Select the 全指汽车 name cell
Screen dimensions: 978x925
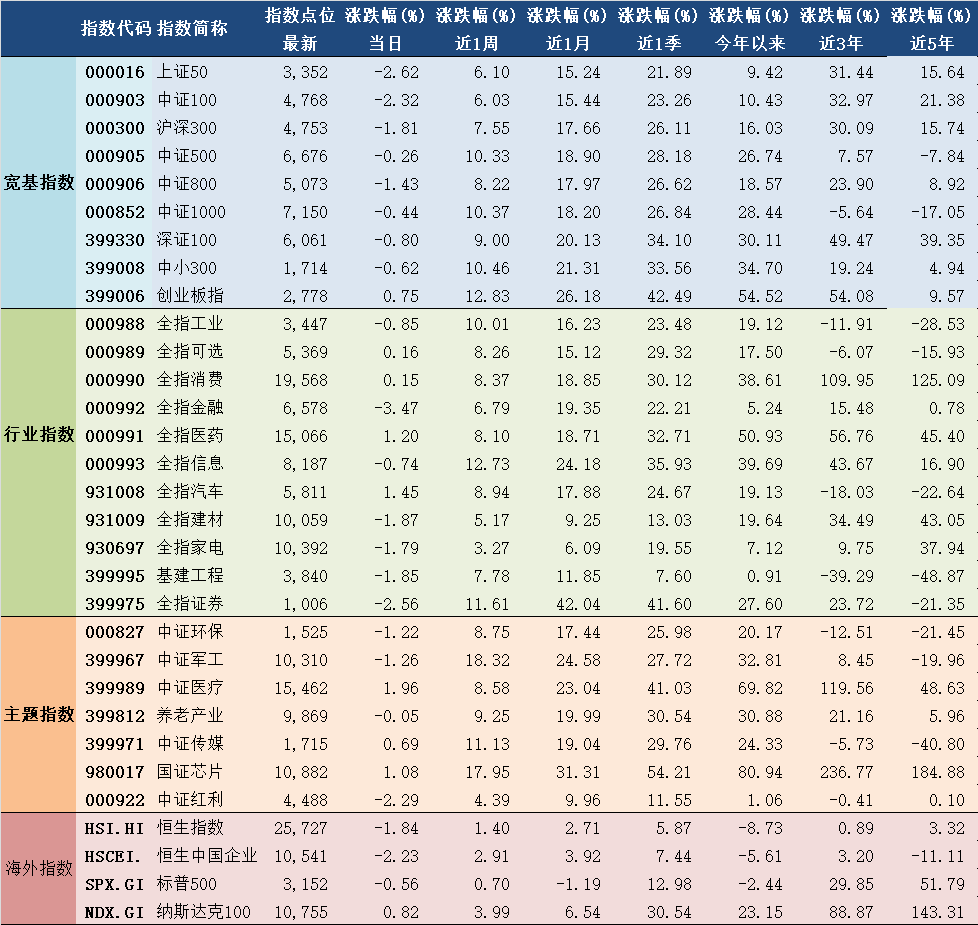[x=190, y=492]
